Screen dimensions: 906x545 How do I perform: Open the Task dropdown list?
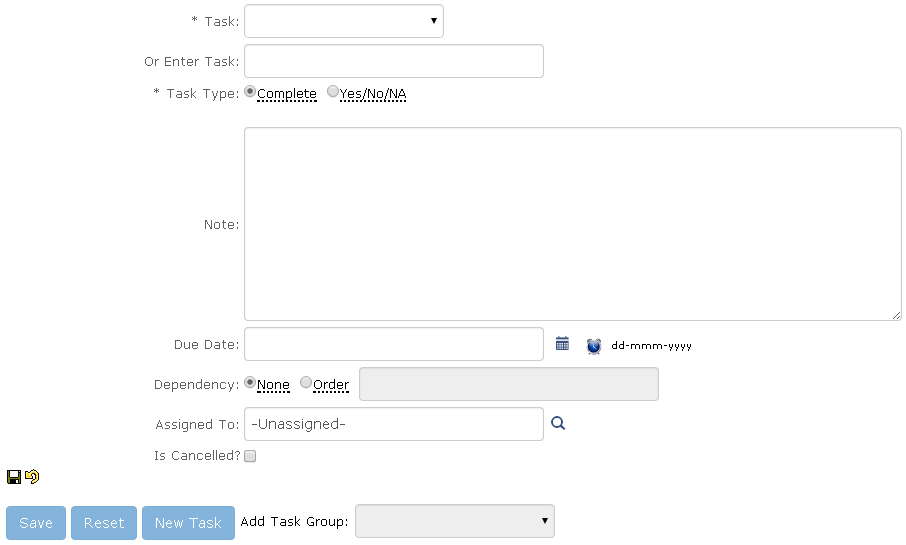coord(343,21)
